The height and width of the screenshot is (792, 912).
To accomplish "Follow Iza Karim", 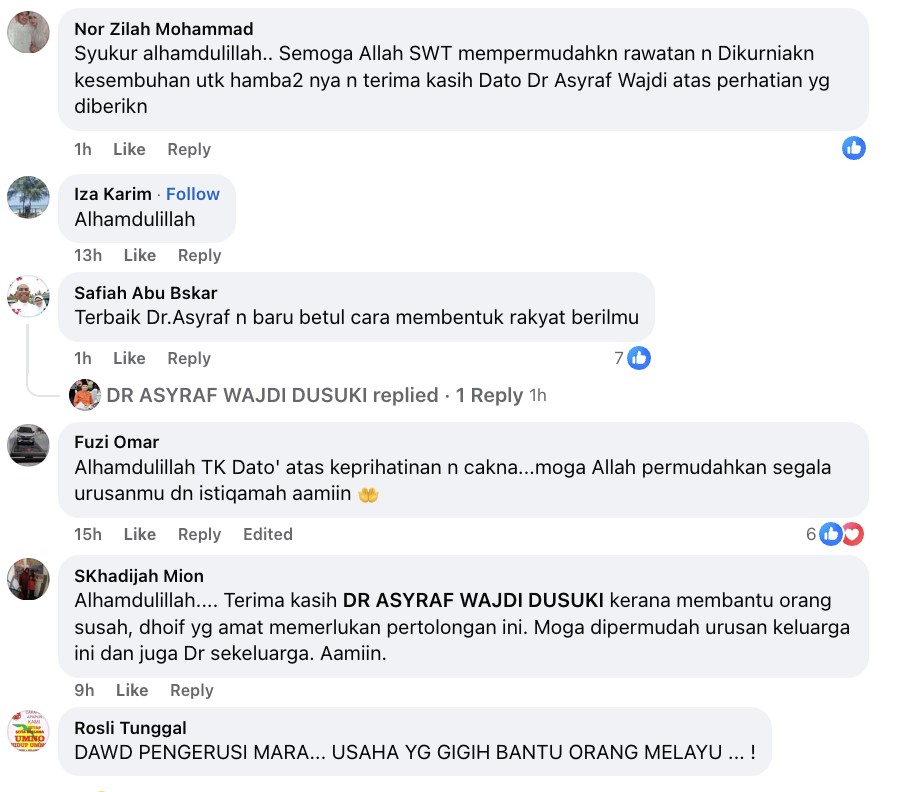I will pyautogui.click(x=193, y=194).
